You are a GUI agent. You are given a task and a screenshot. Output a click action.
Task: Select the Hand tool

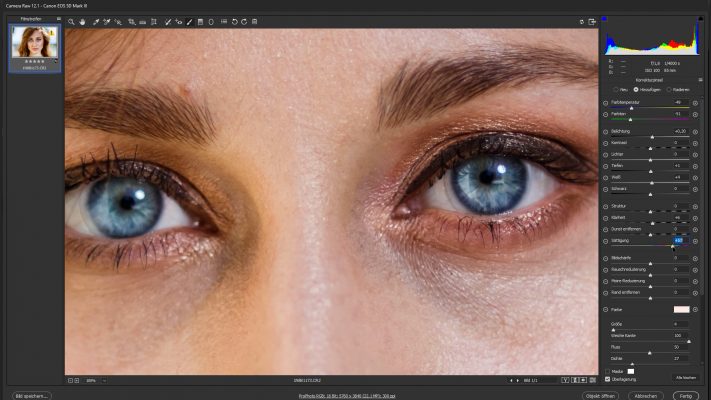tap(83, 21)
